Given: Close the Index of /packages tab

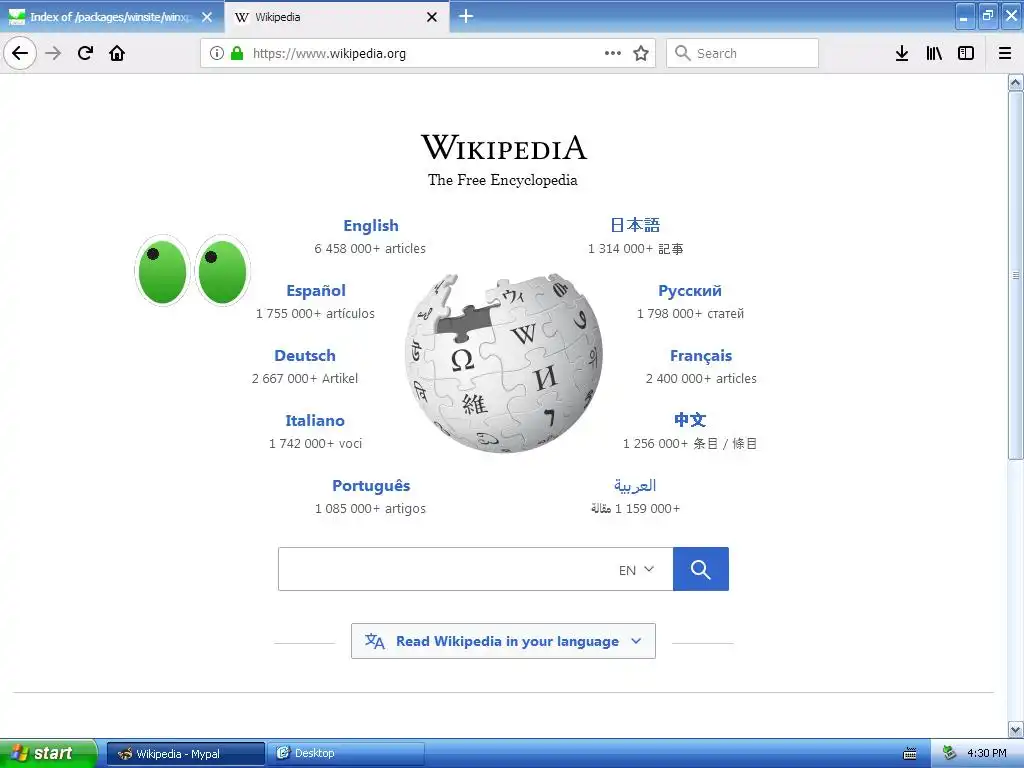Looking at the screenshot, I should coord(207,17).
